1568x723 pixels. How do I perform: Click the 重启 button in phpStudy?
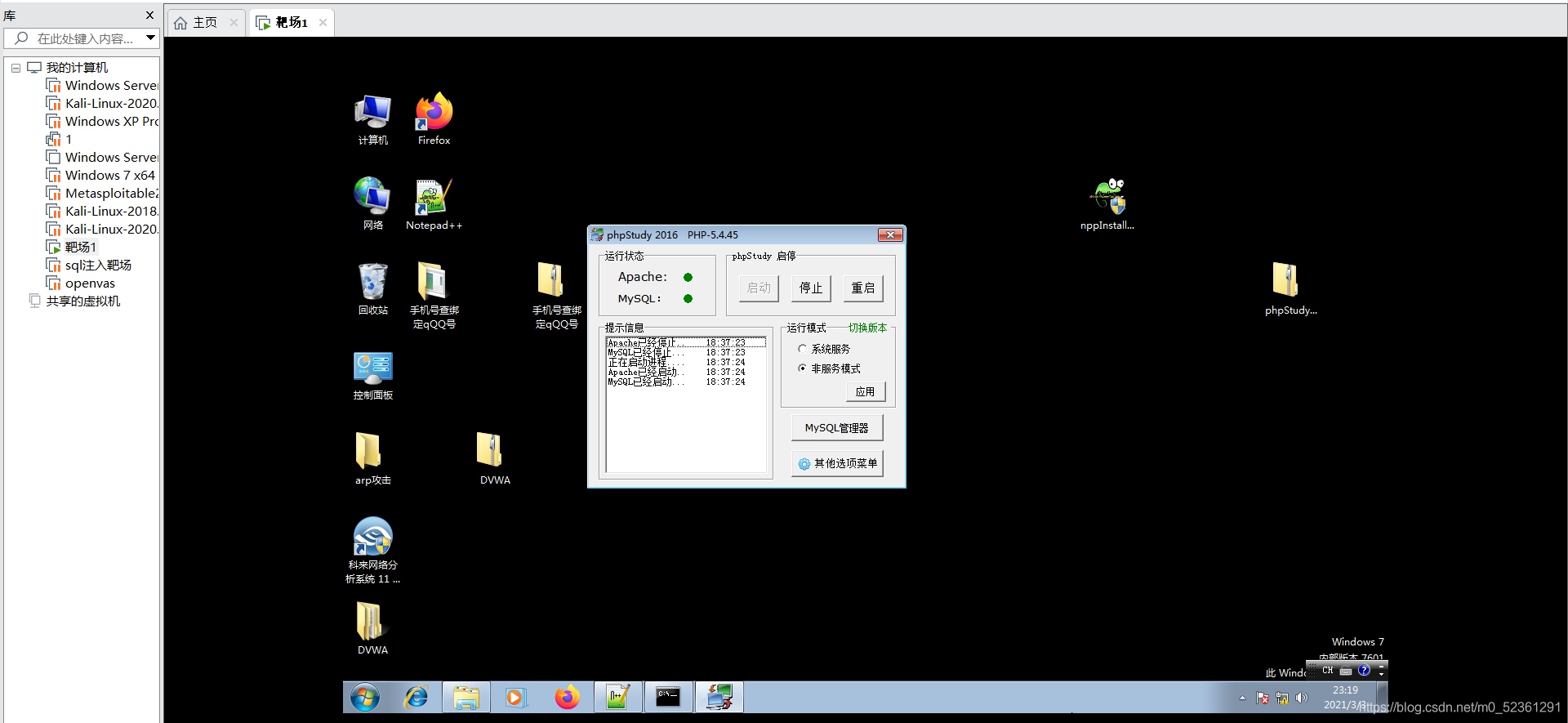863,288
